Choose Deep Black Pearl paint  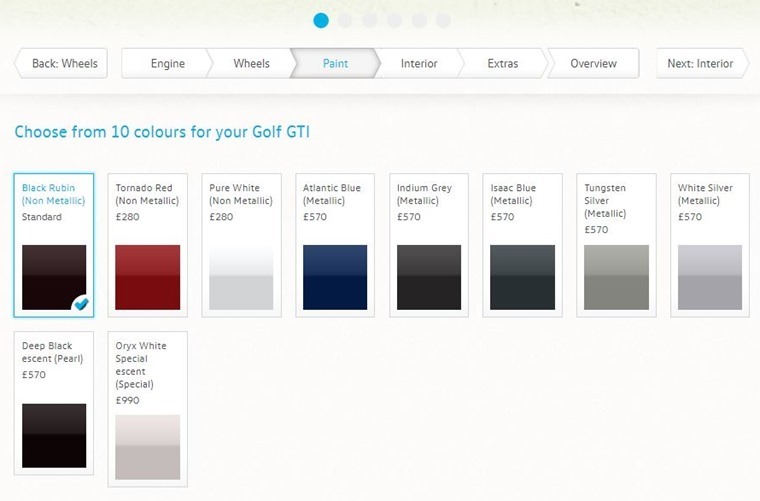pos(54,436)
